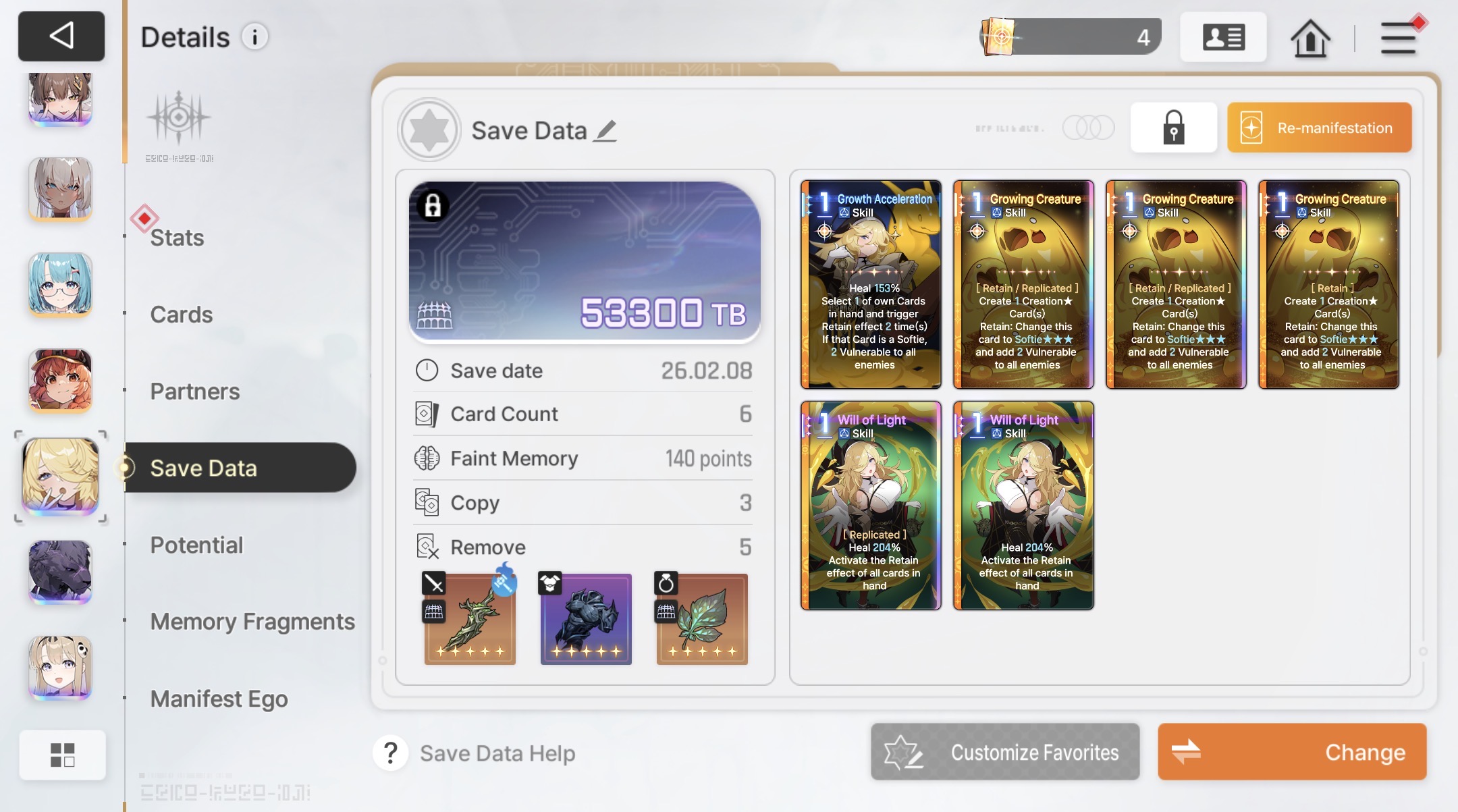Click the Customize Favorites button
Screen dimensions: 1458x812
tap(1005, 752)
